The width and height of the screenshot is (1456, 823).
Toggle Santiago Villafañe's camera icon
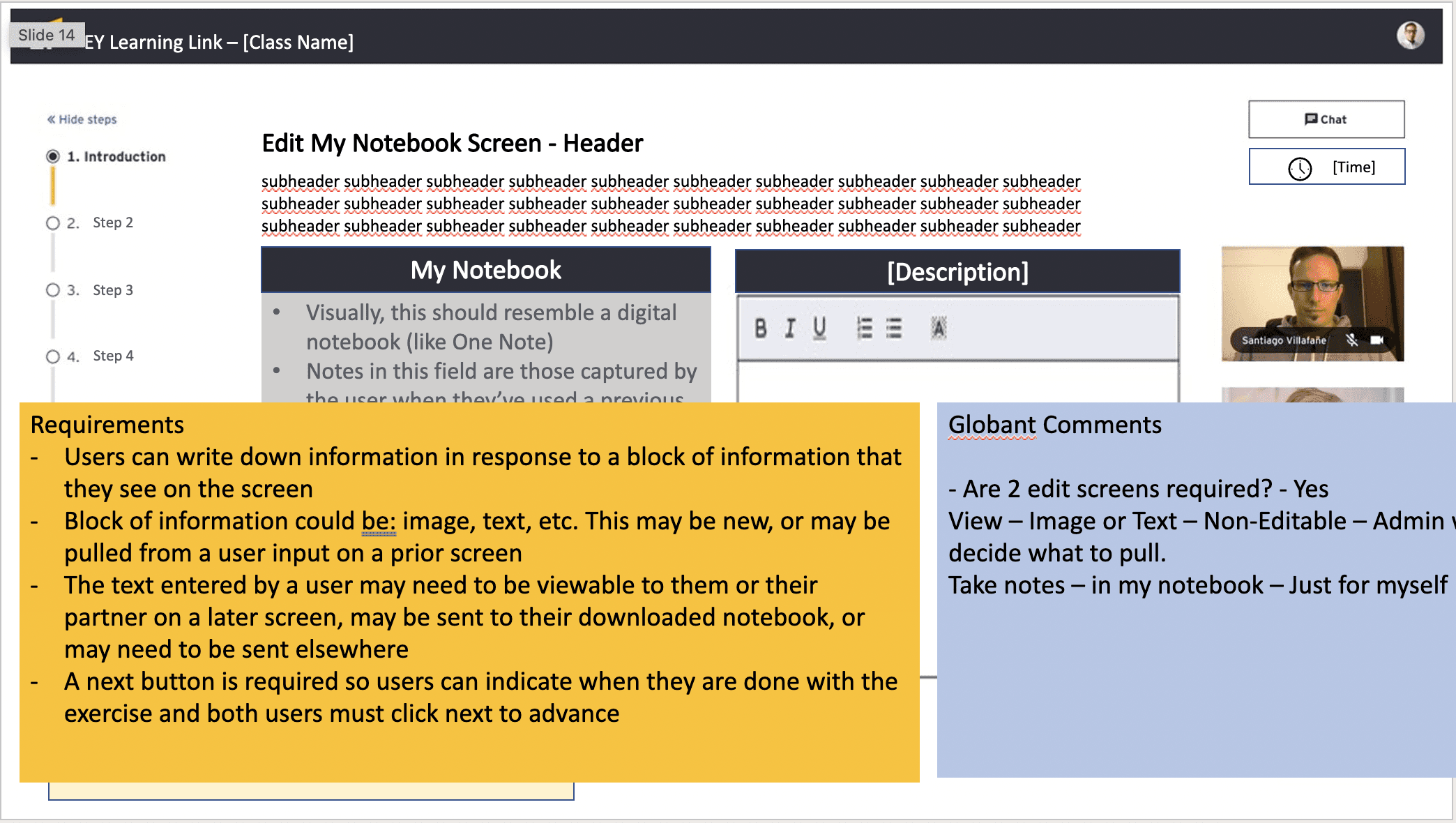pyautogui.click(x=1377, y=340)
